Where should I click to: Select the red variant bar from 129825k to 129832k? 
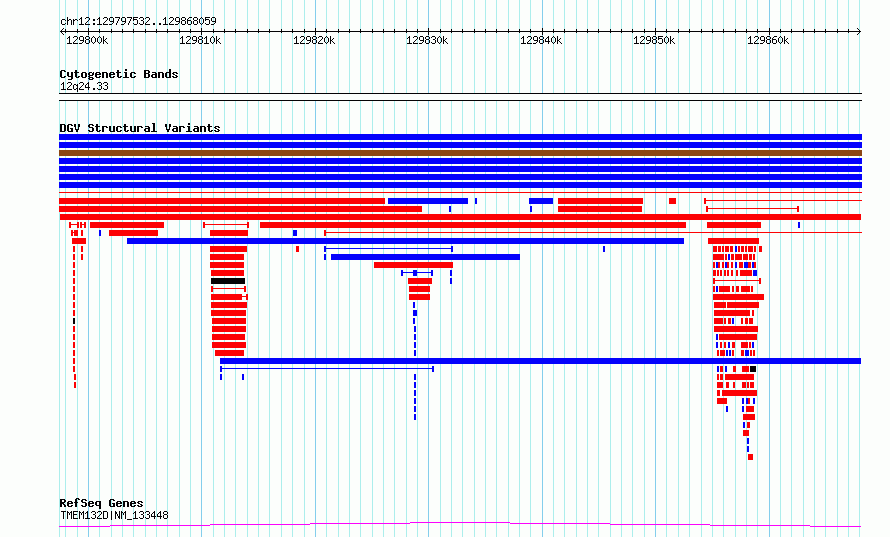pos(413,265)
